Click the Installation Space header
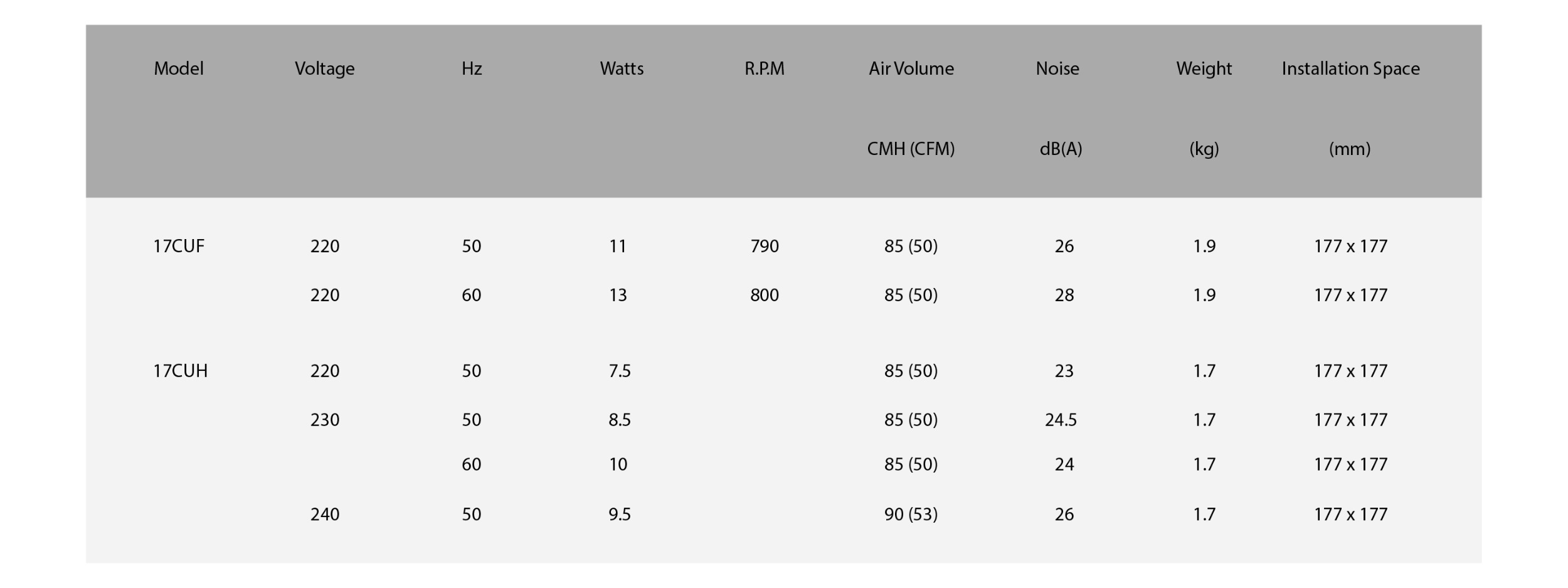 point(1351,69)
